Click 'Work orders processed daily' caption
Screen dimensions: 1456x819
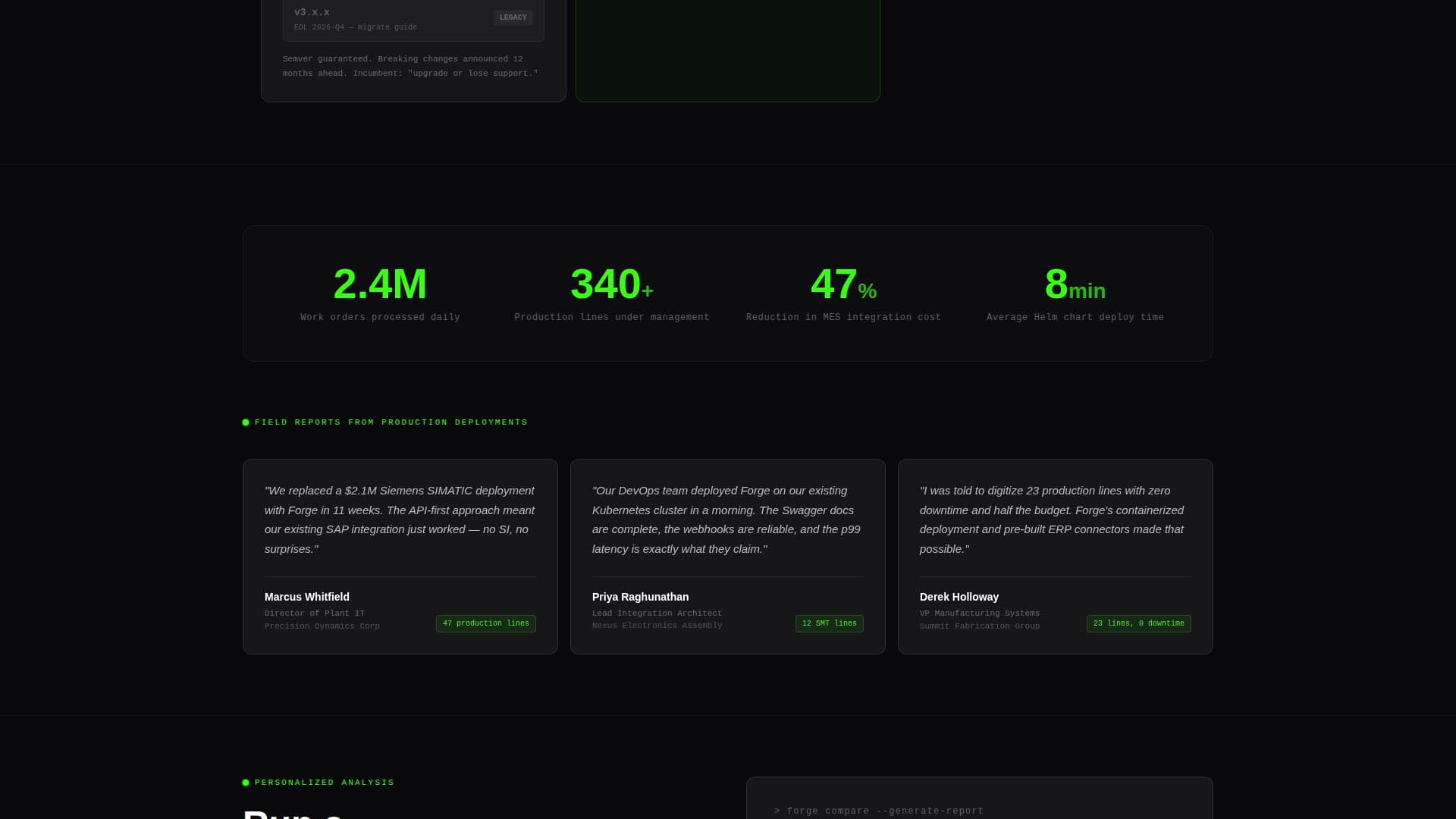tap(380, 317)
